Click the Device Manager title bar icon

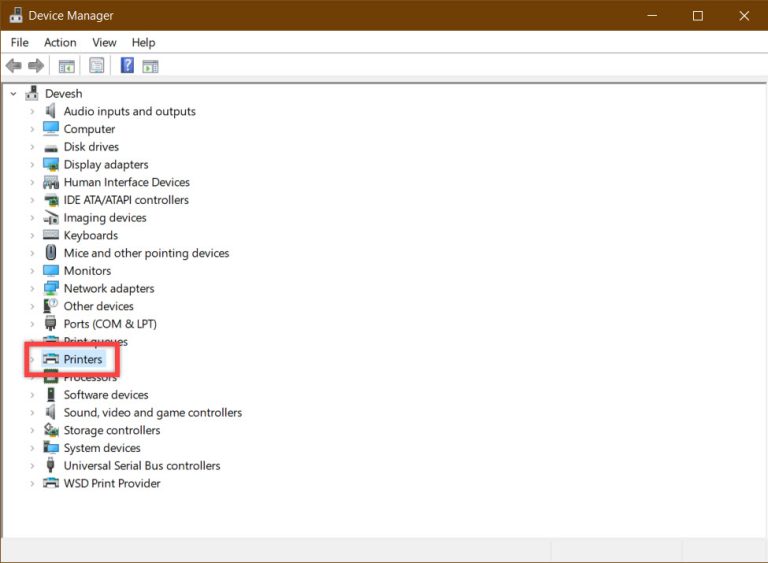pos(16,15)
